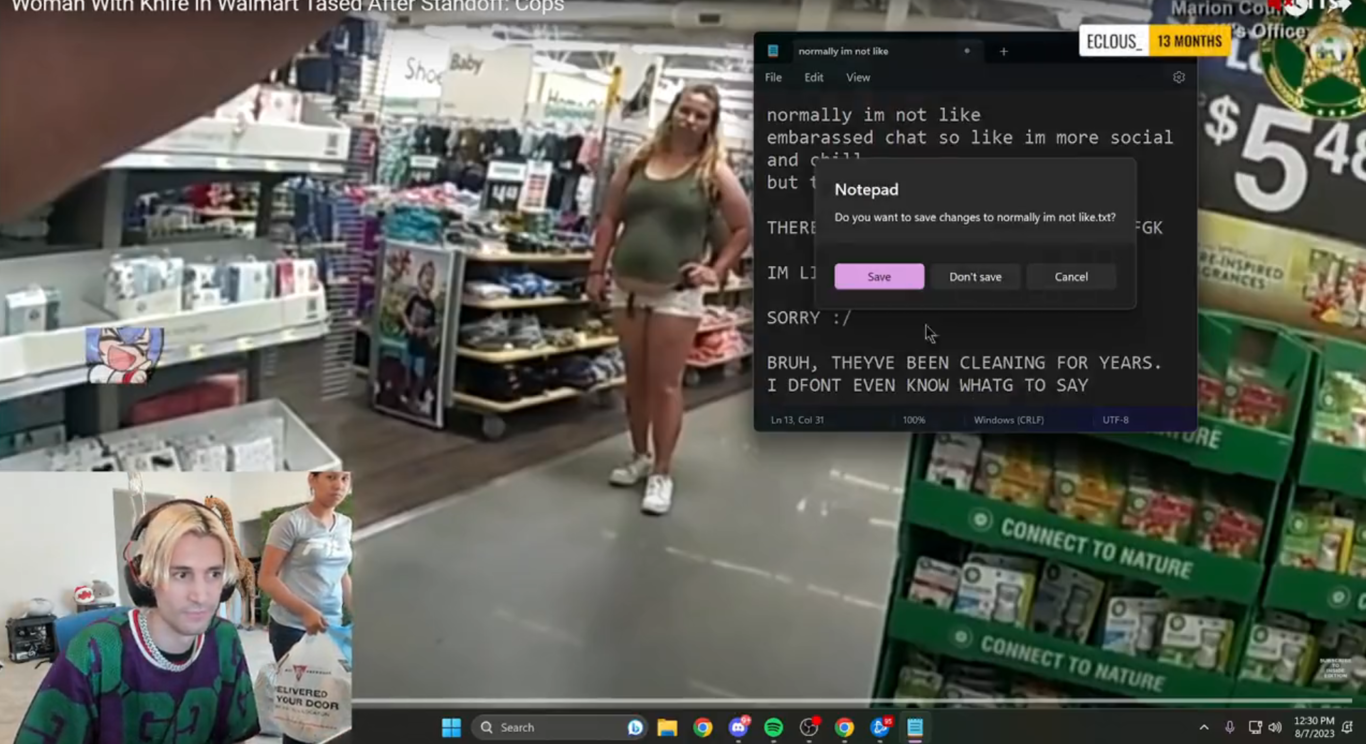1366x744 pixels.
Task: Cancel the Notepad save prompt
Action: click(x=1071, y=277)
